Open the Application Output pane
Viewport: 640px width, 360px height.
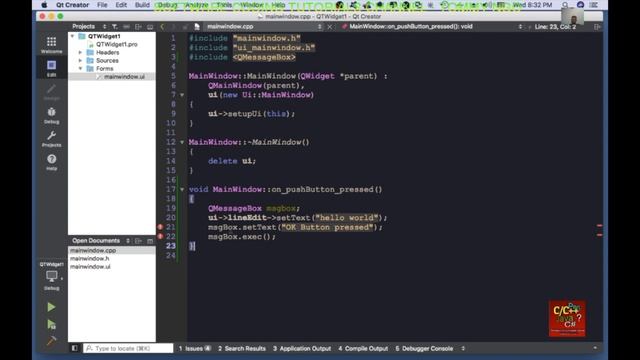302,349
